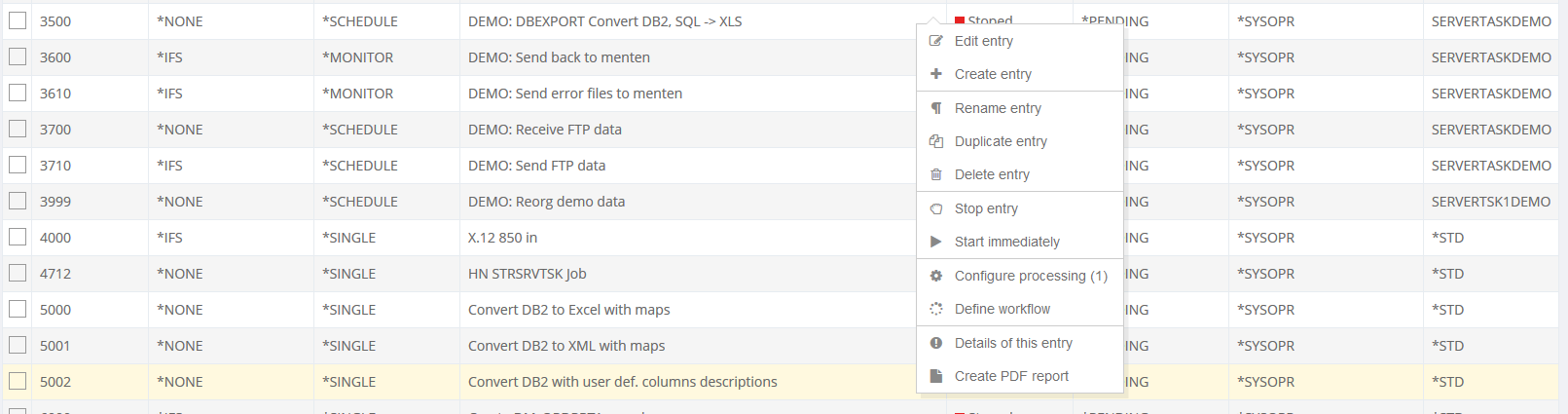
Task: Click the gear icon beside Configure processing
Action: coord(936,276)
